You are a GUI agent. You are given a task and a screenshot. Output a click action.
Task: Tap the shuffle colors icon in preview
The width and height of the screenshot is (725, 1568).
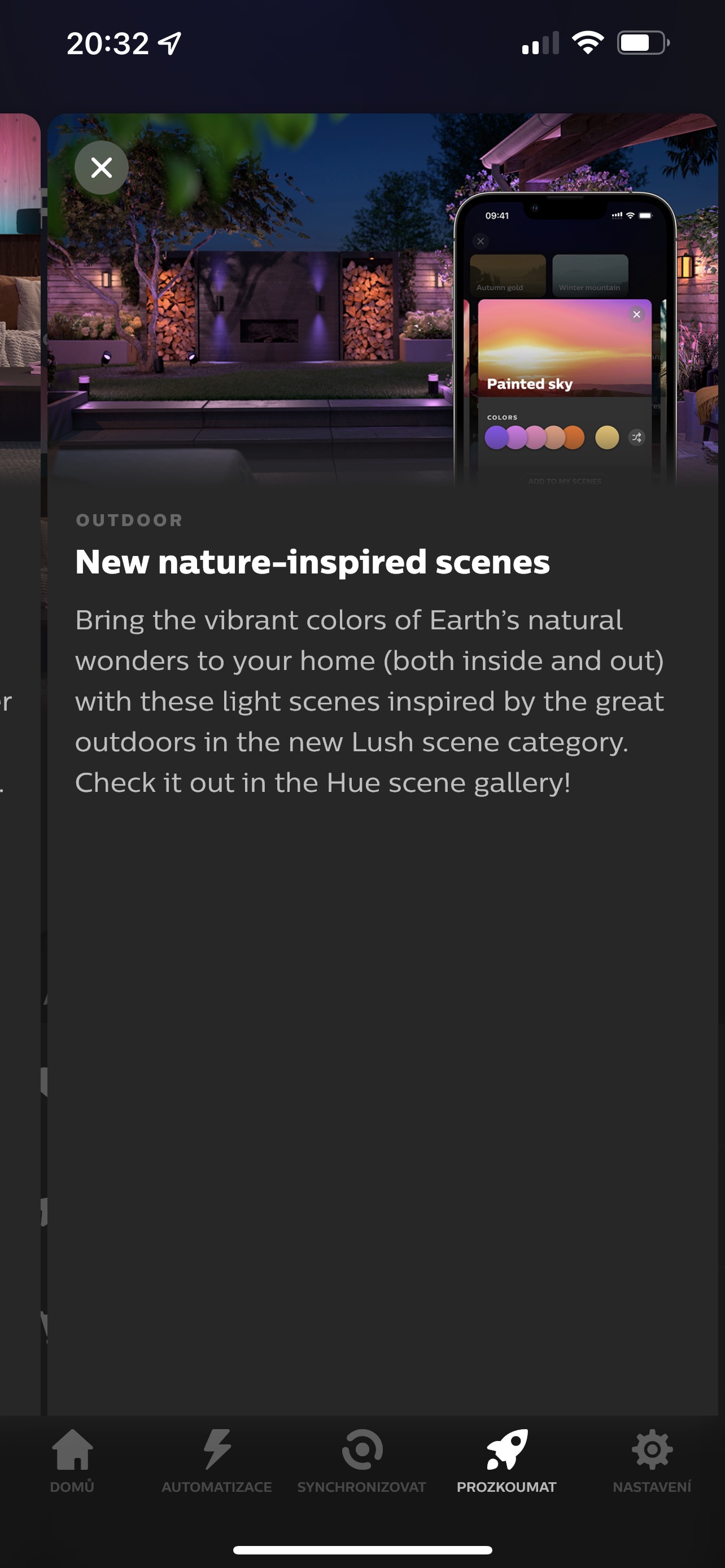637,437
